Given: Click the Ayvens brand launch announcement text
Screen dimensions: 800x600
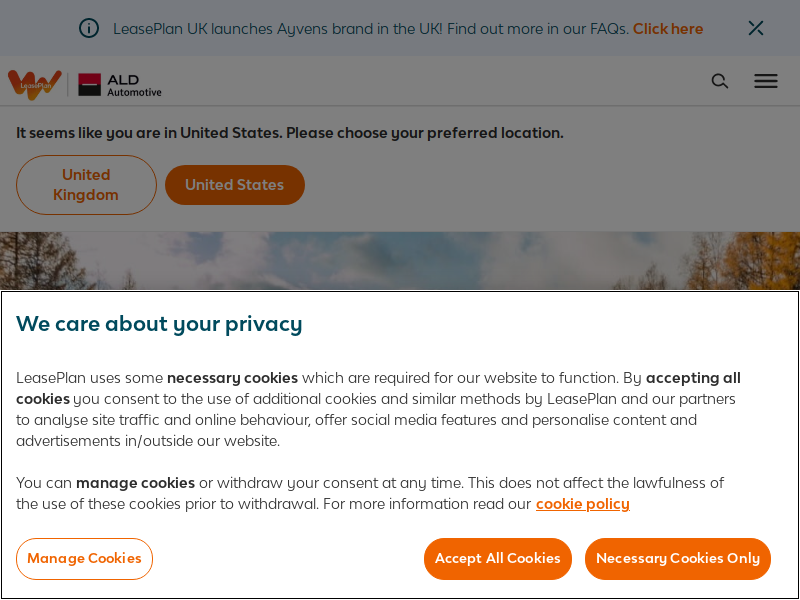Looking at the screenshot, I should pos(370,29).
